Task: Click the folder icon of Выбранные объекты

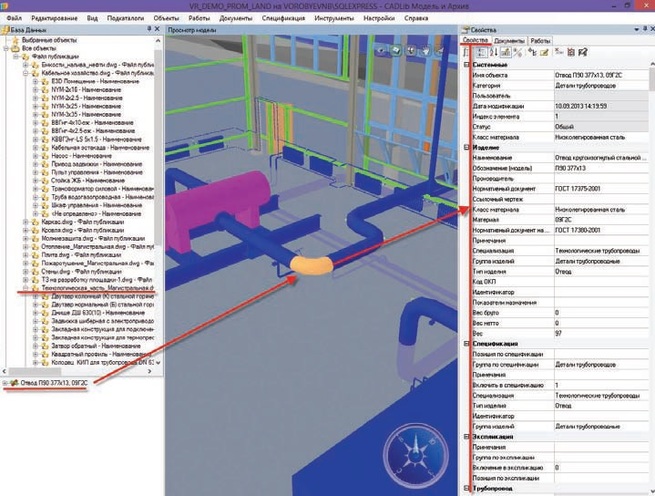Action: (x=14, y=41)
